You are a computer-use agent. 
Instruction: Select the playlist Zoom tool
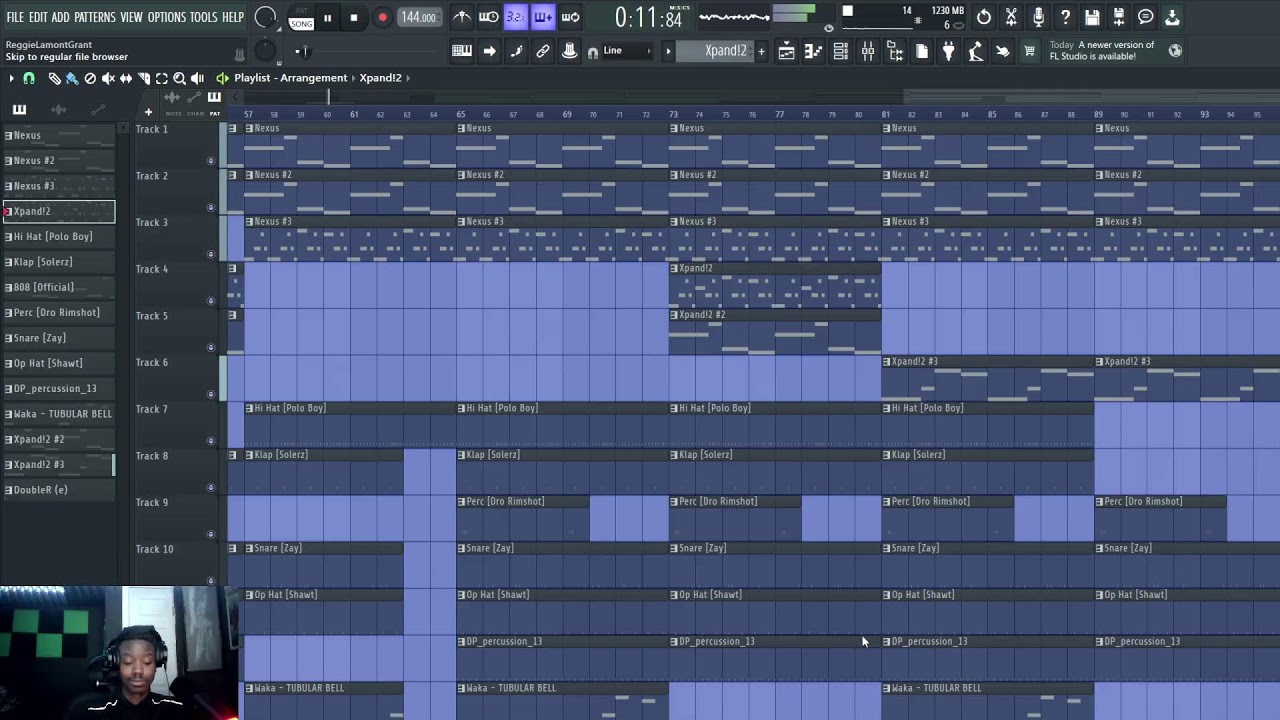pyautogui.click(x=180, y=78)
